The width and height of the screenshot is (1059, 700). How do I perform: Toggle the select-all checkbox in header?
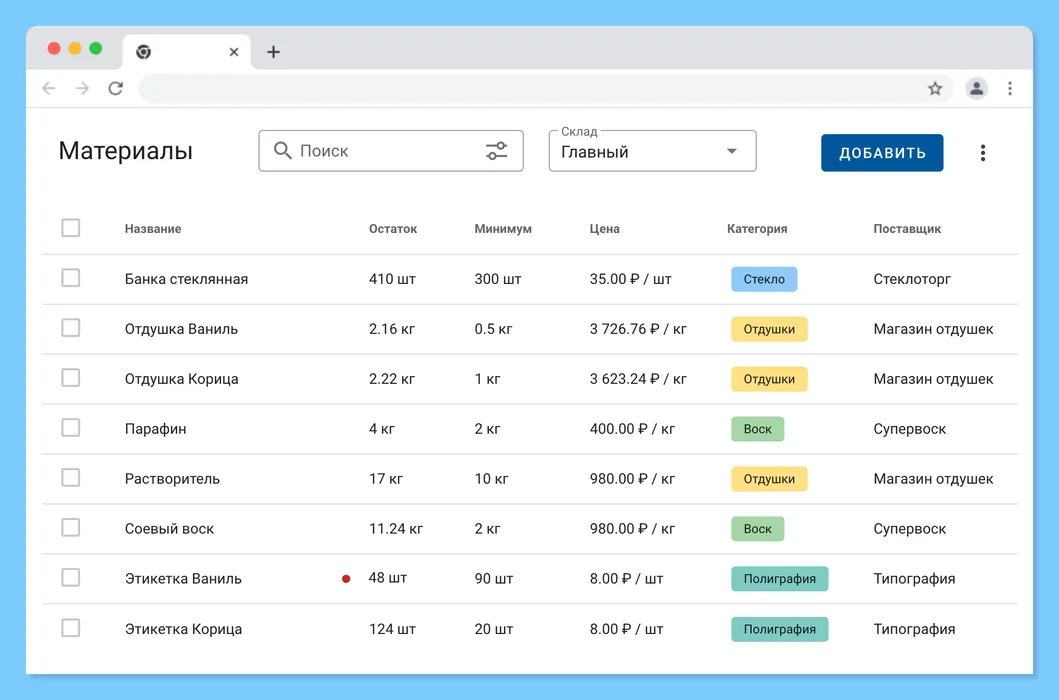pos(71,228)
